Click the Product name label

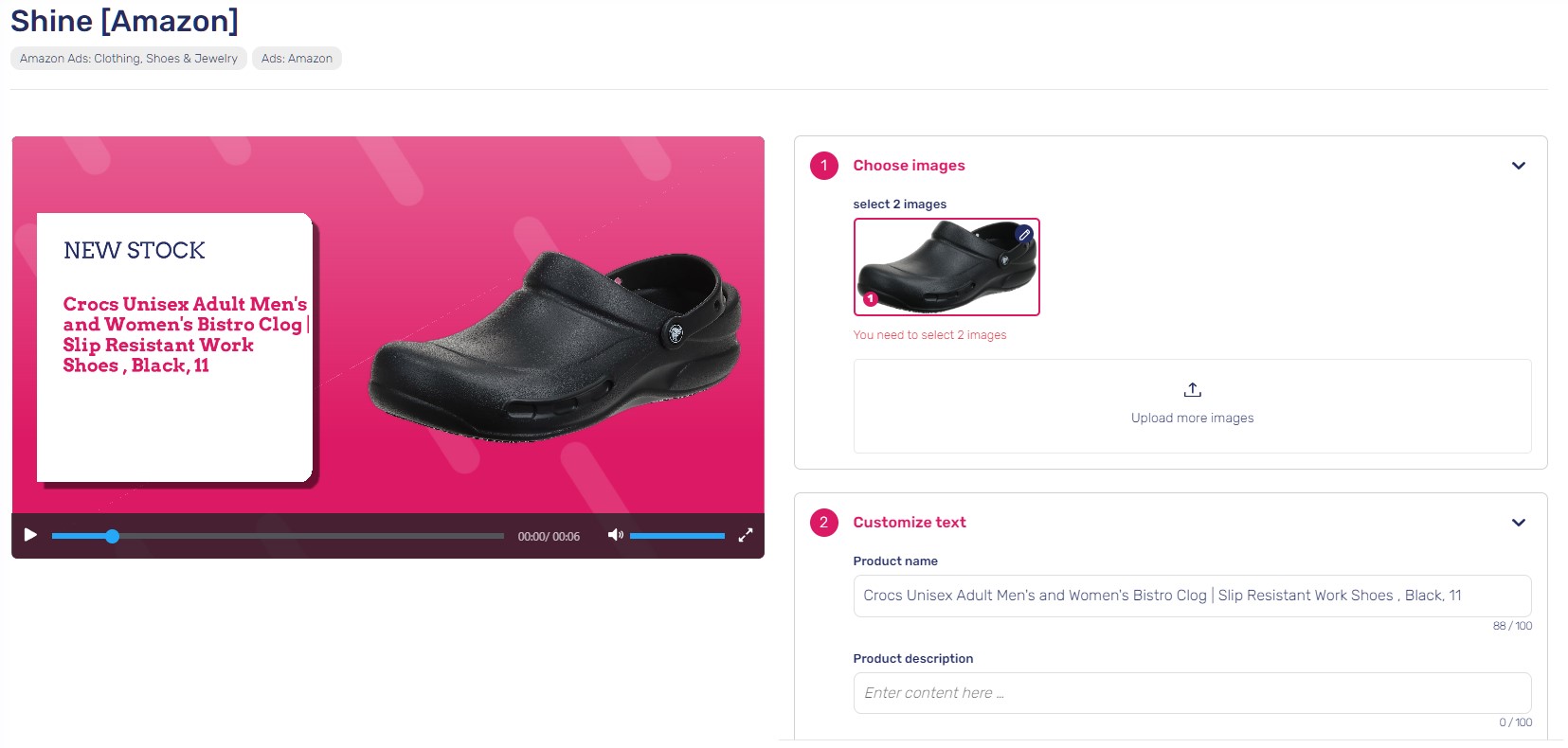click(895, 561)
